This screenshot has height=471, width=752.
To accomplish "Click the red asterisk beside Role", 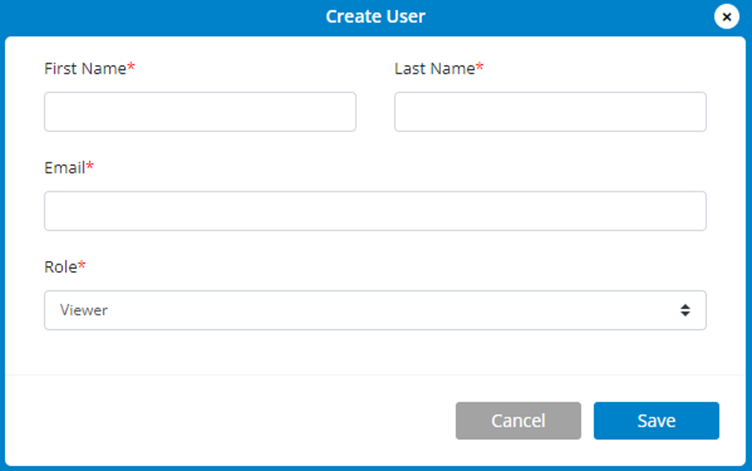I will click(x=82, y=265).
